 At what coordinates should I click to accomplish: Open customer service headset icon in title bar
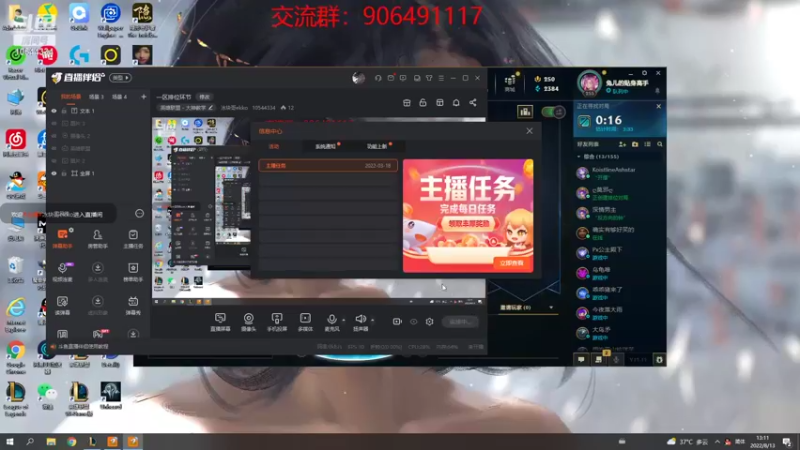[378, 78]
